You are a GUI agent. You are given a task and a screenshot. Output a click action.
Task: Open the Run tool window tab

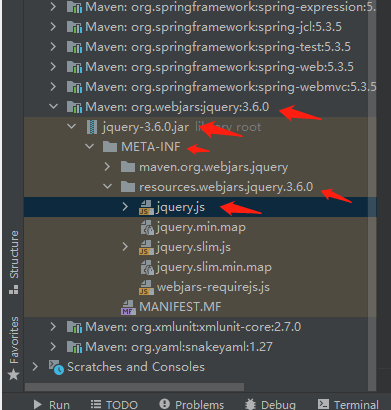[x=52, y=405]
